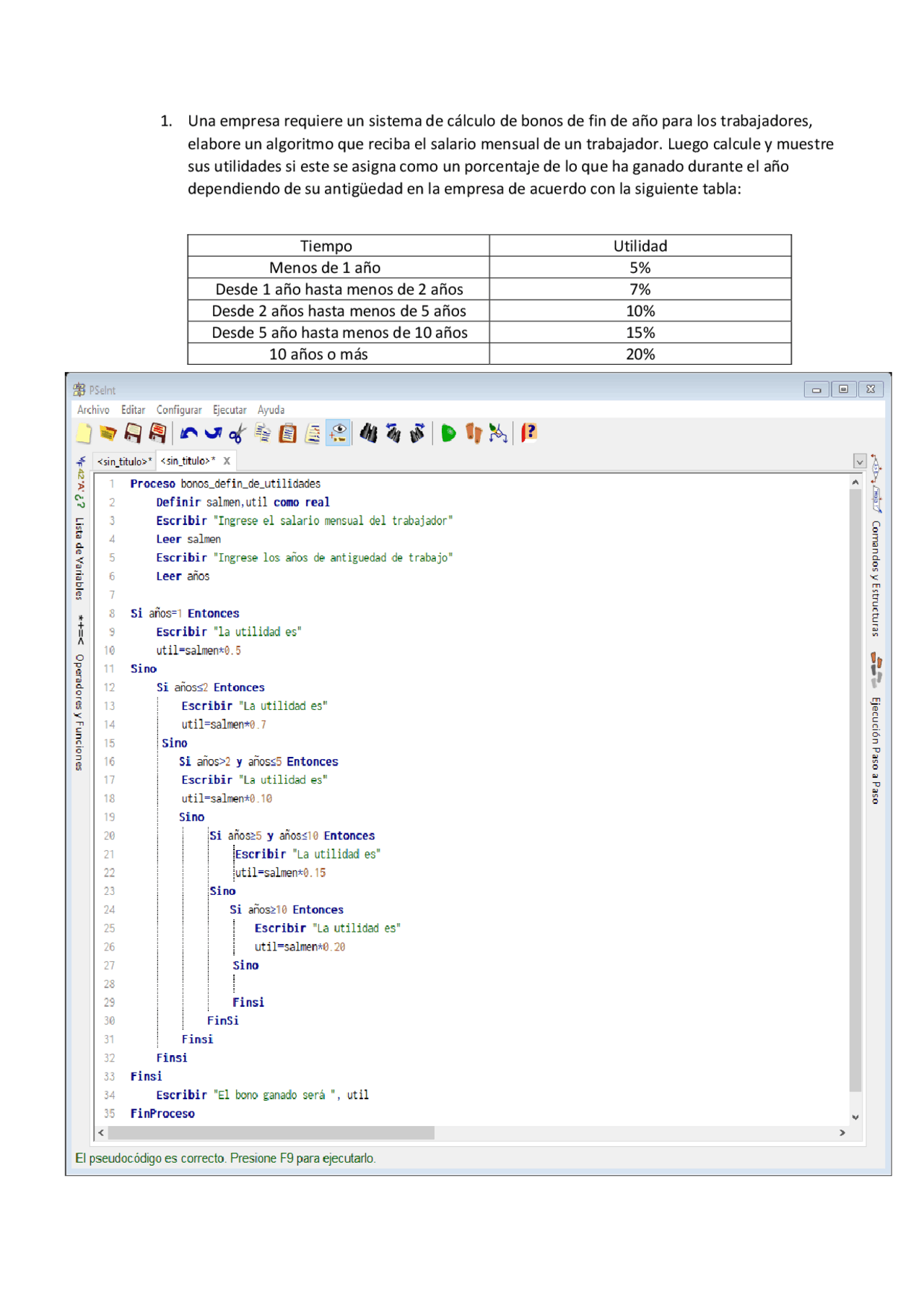Open the Ejecutar menu
The width and height of the screenshot is (924, 1308).
tap(230, 410)
